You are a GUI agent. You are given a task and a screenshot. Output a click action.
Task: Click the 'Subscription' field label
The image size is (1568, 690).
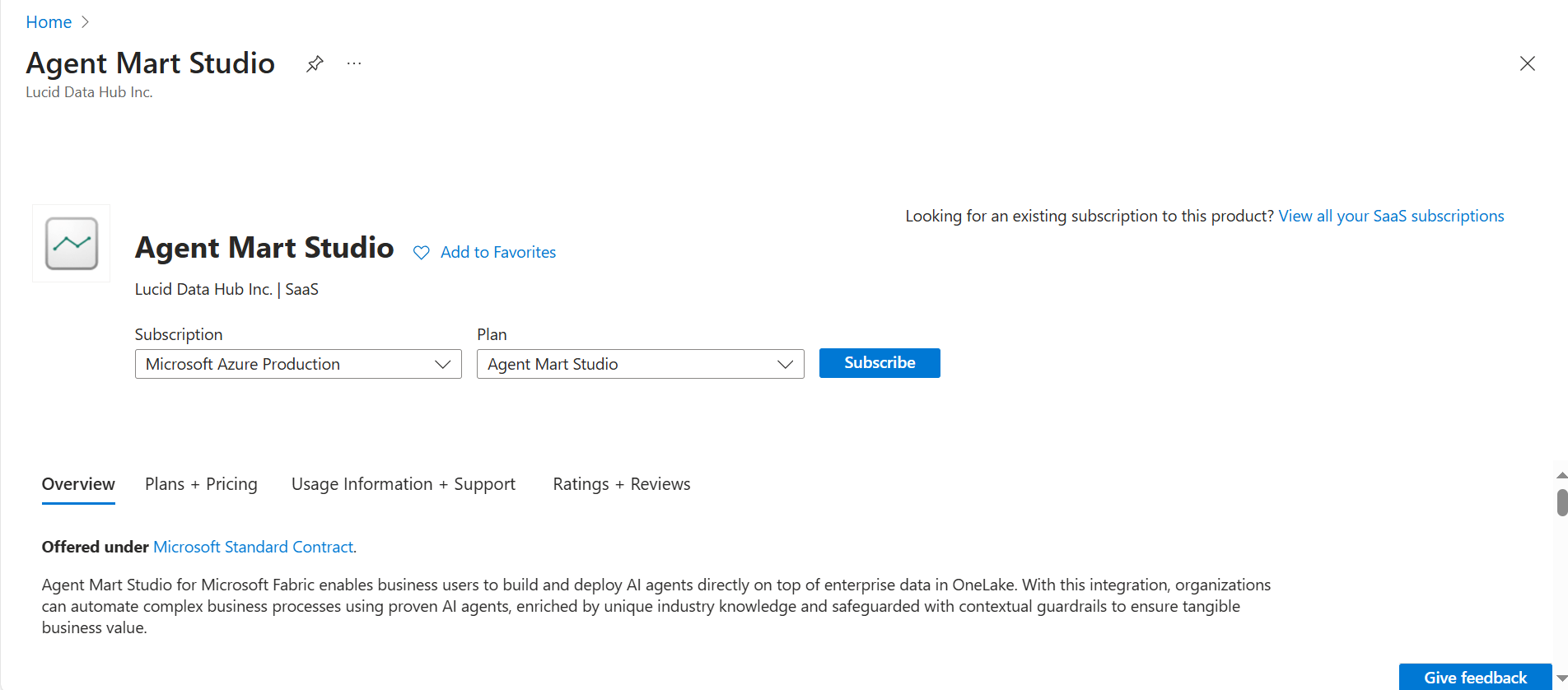(x=179, y=334)
